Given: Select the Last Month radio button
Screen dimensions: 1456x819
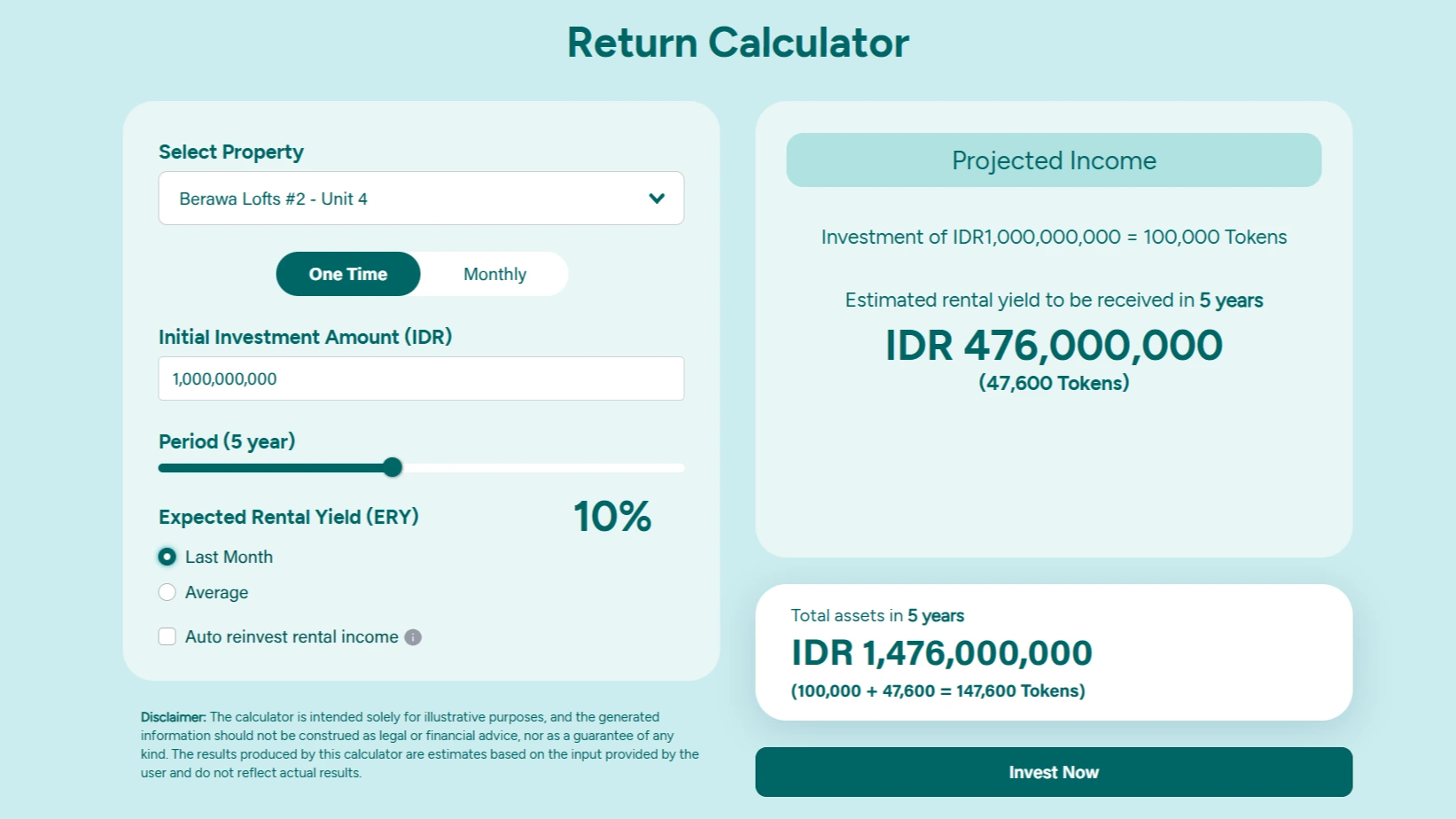Looking at the screenshot, I should [167, 557].
